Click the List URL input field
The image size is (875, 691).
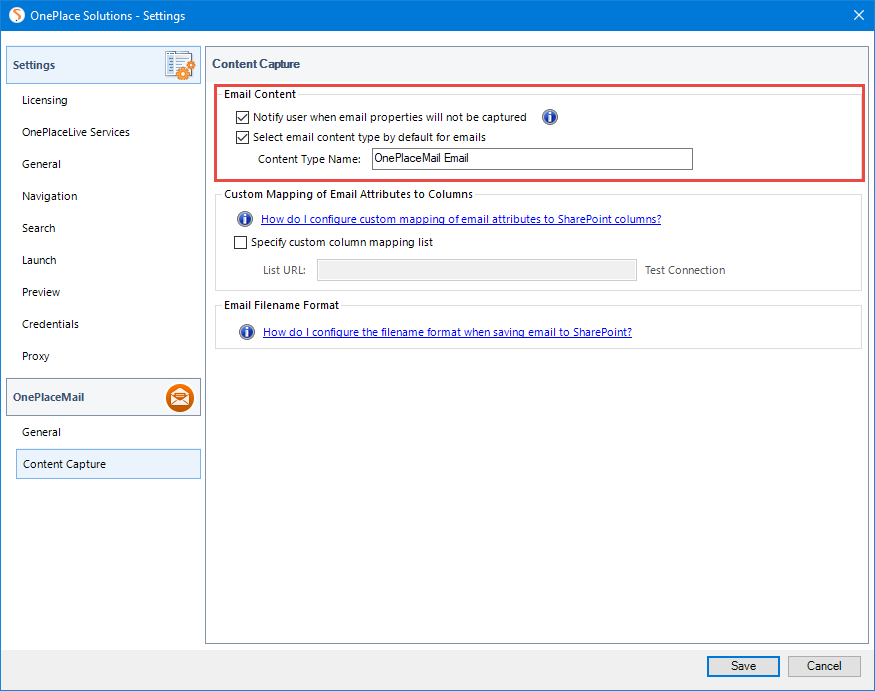point(477,270)
